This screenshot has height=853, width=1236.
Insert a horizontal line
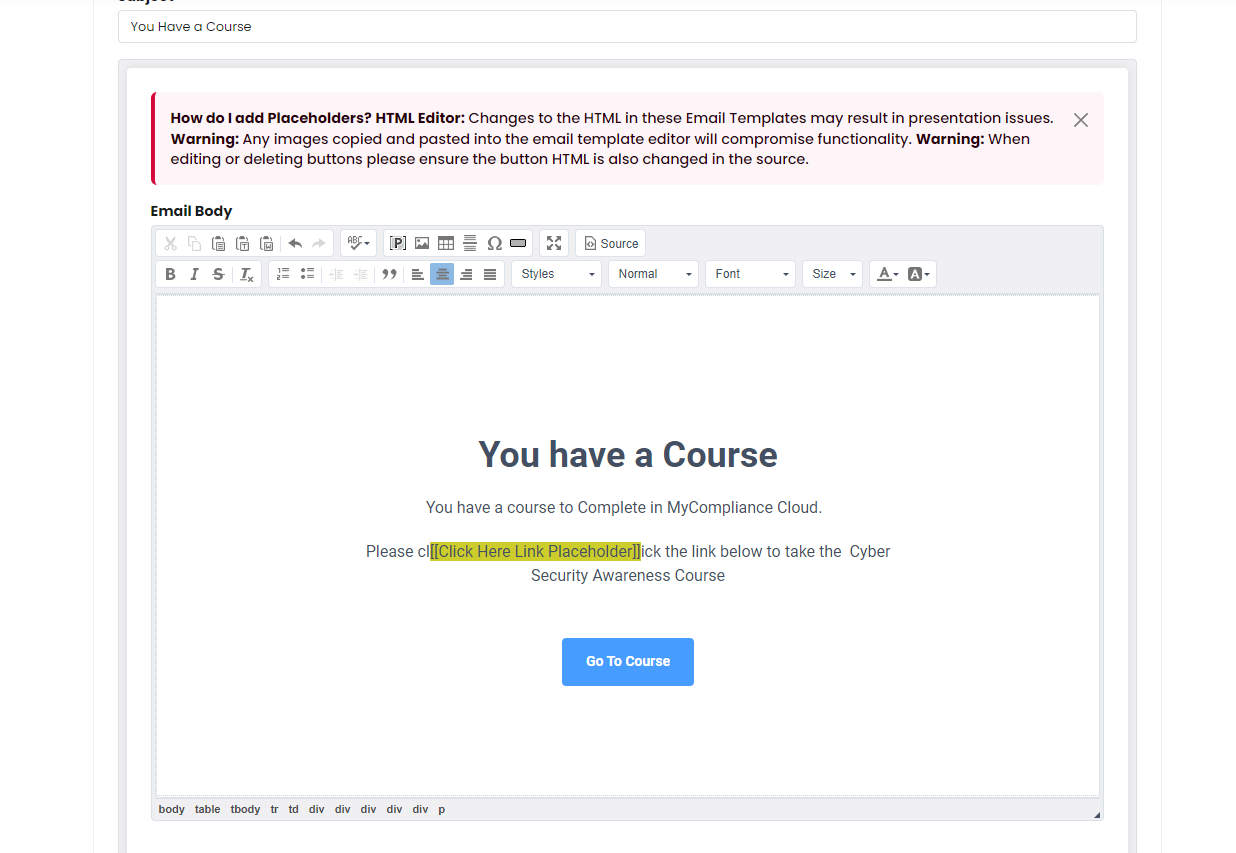(470, 243)
